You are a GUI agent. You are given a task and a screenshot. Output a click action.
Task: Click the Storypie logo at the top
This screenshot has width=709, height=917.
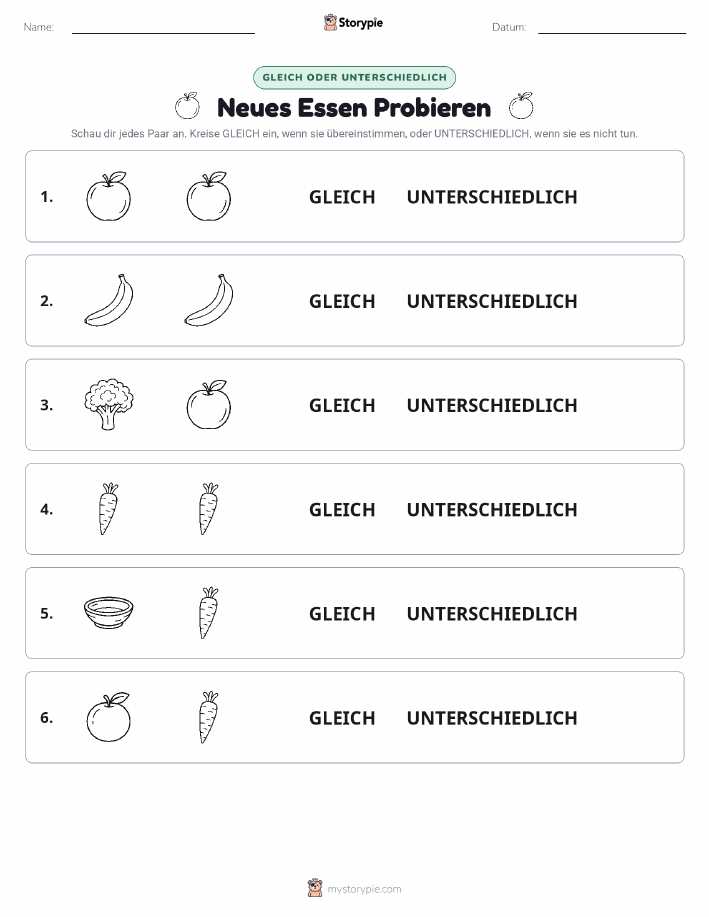coord(353,23)
